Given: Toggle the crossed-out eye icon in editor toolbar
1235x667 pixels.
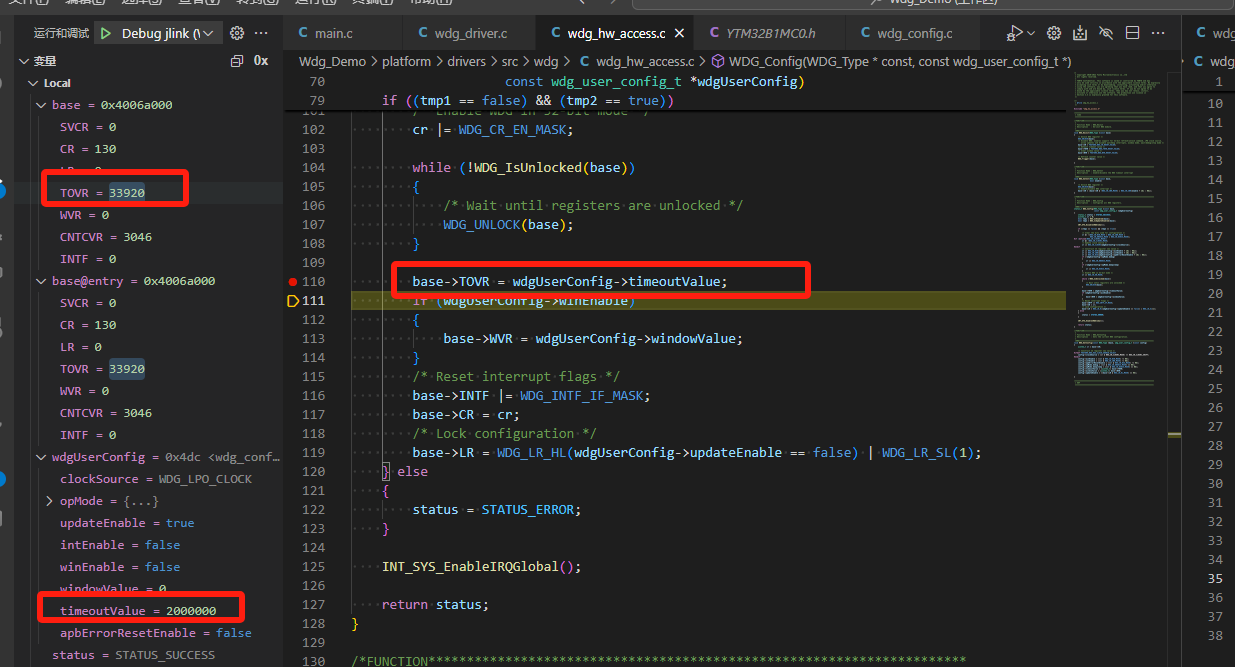Looking at the screenshot, I should pyautogui.click(x=1106, y=33).
